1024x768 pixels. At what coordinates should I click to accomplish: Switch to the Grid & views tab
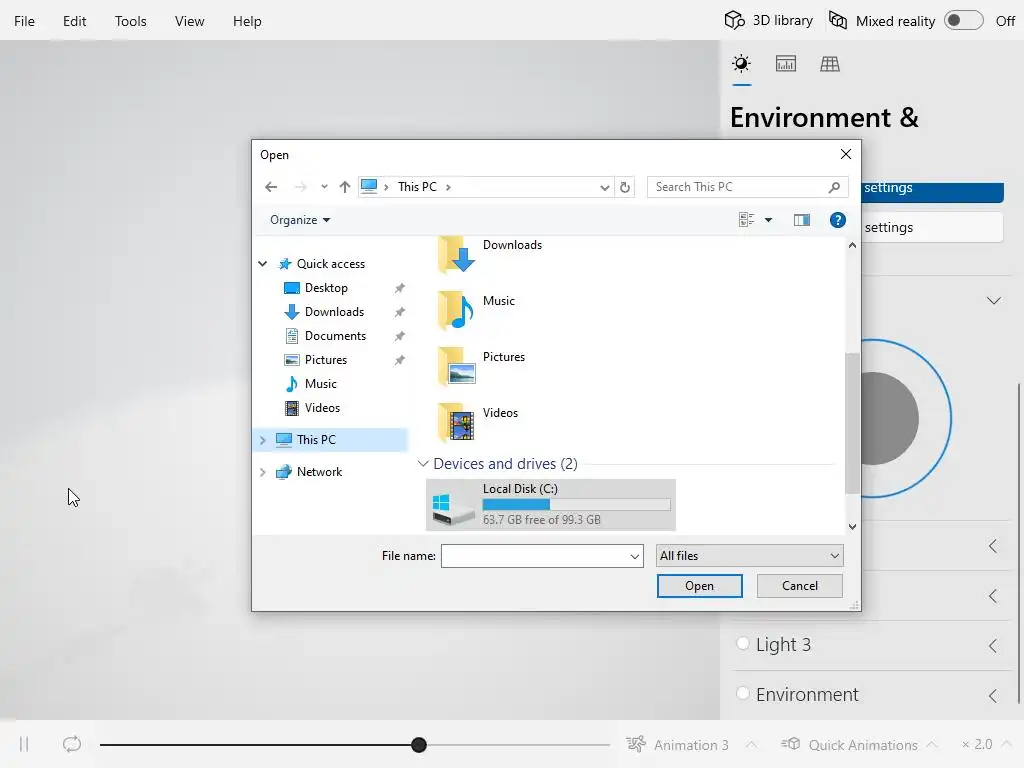tap(830, 64)
